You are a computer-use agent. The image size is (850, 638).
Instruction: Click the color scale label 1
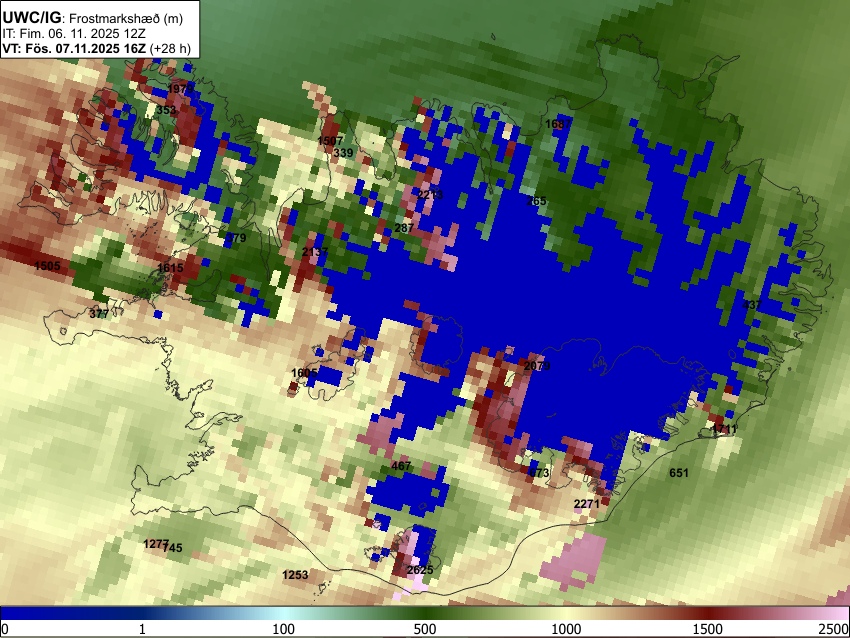[142, 629]
